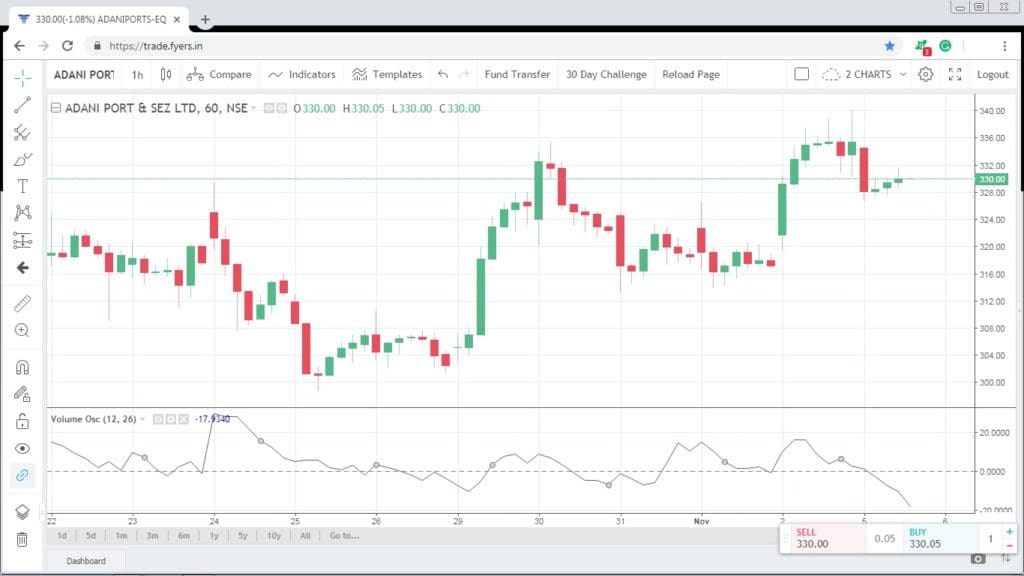This screenshot has width=1024, height=576.
Task: Remove drawings using the trash icon
Action: pos(22,540)
